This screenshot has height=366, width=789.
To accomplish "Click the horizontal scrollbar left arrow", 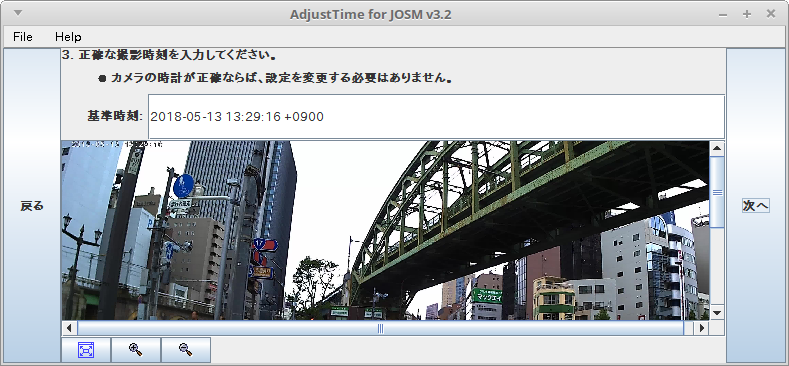I will [69, 328].
